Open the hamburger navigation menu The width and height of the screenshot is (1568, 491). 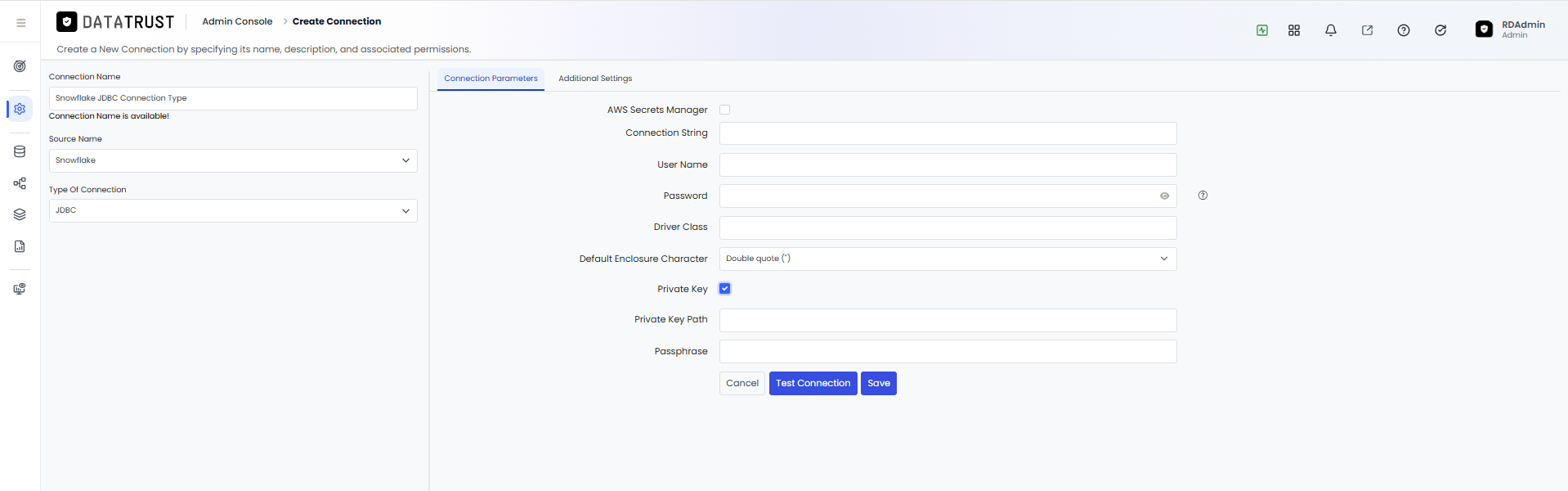point(21,23)
